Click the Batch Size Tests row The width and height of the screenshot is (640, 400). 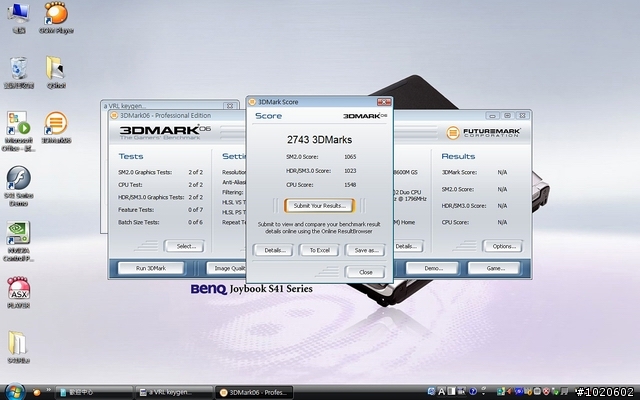[160, 222]
